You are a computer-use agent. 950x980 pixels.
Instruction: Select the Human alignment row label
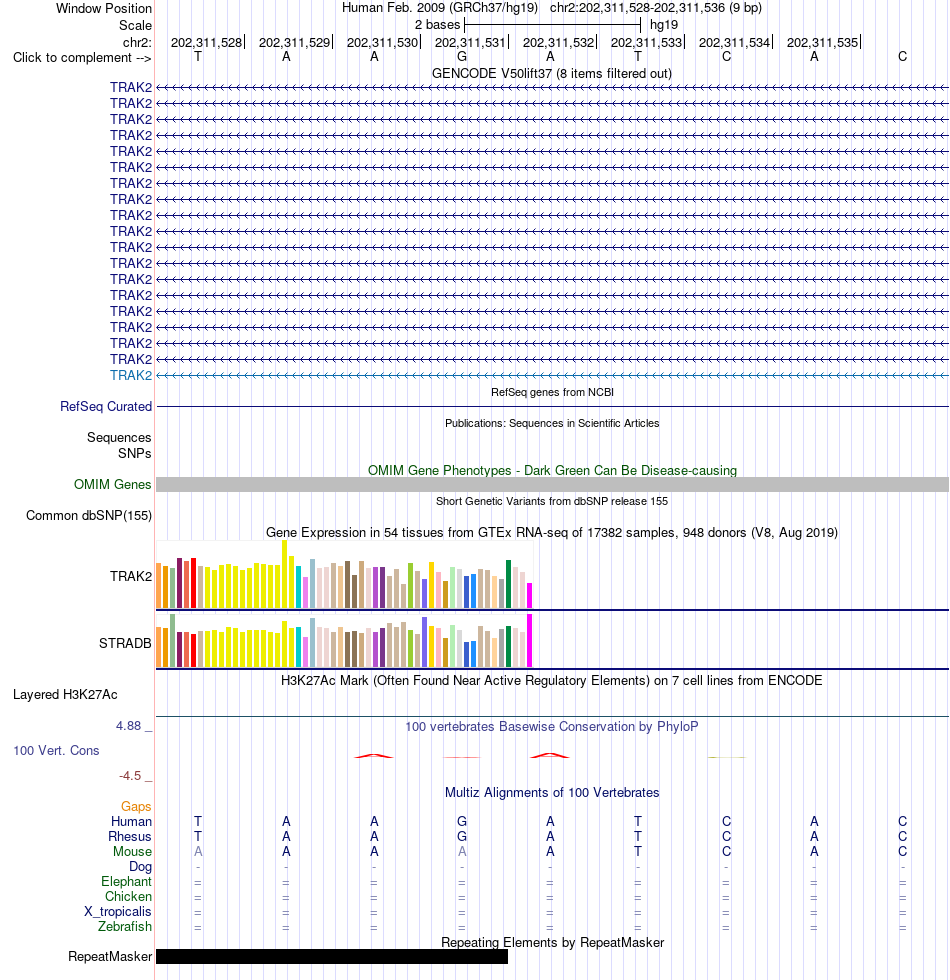tap(131, 821)
